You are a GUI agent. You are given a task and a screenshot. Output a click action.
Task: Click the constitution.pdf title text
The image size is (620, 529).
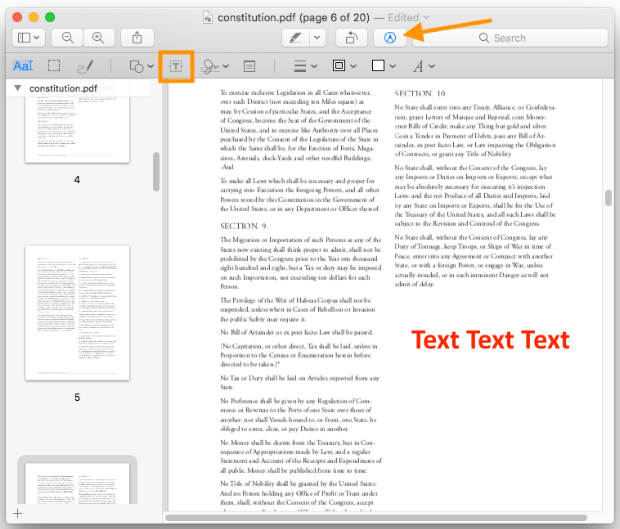click(293, 17)
